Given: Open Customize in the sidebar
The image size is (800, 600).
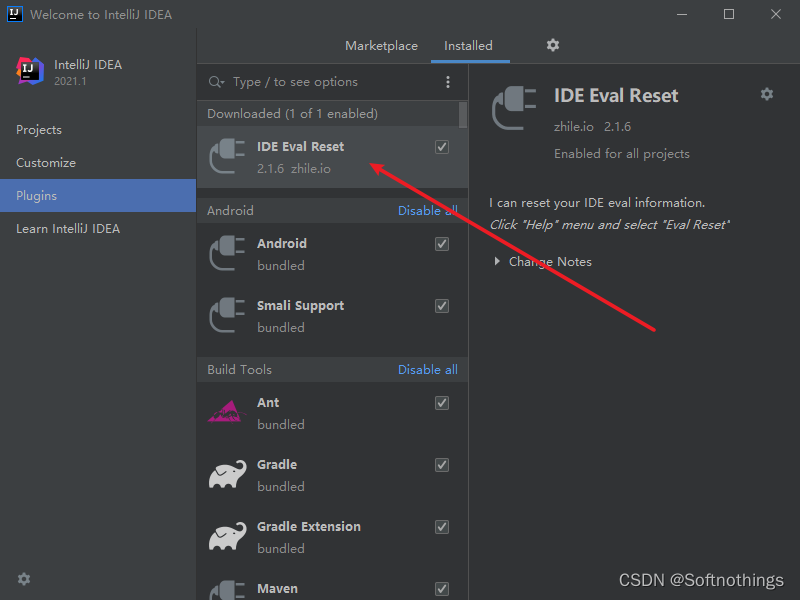Looking at the screenshot, I should point(98,163).
